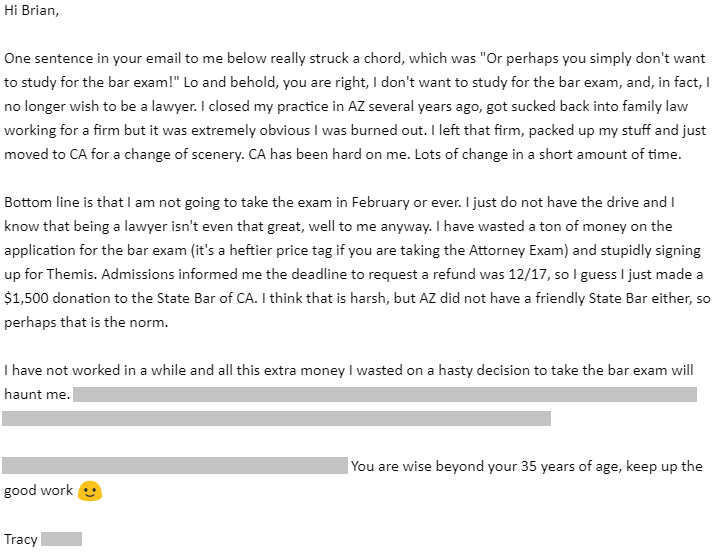Click the name "Tracy" in the signature

(21, 539)
